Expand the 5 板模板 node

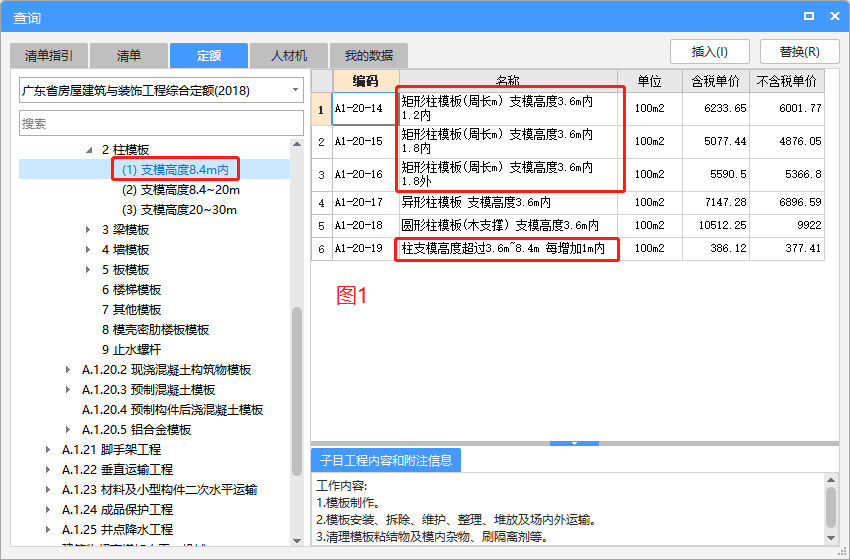point(88,270)
